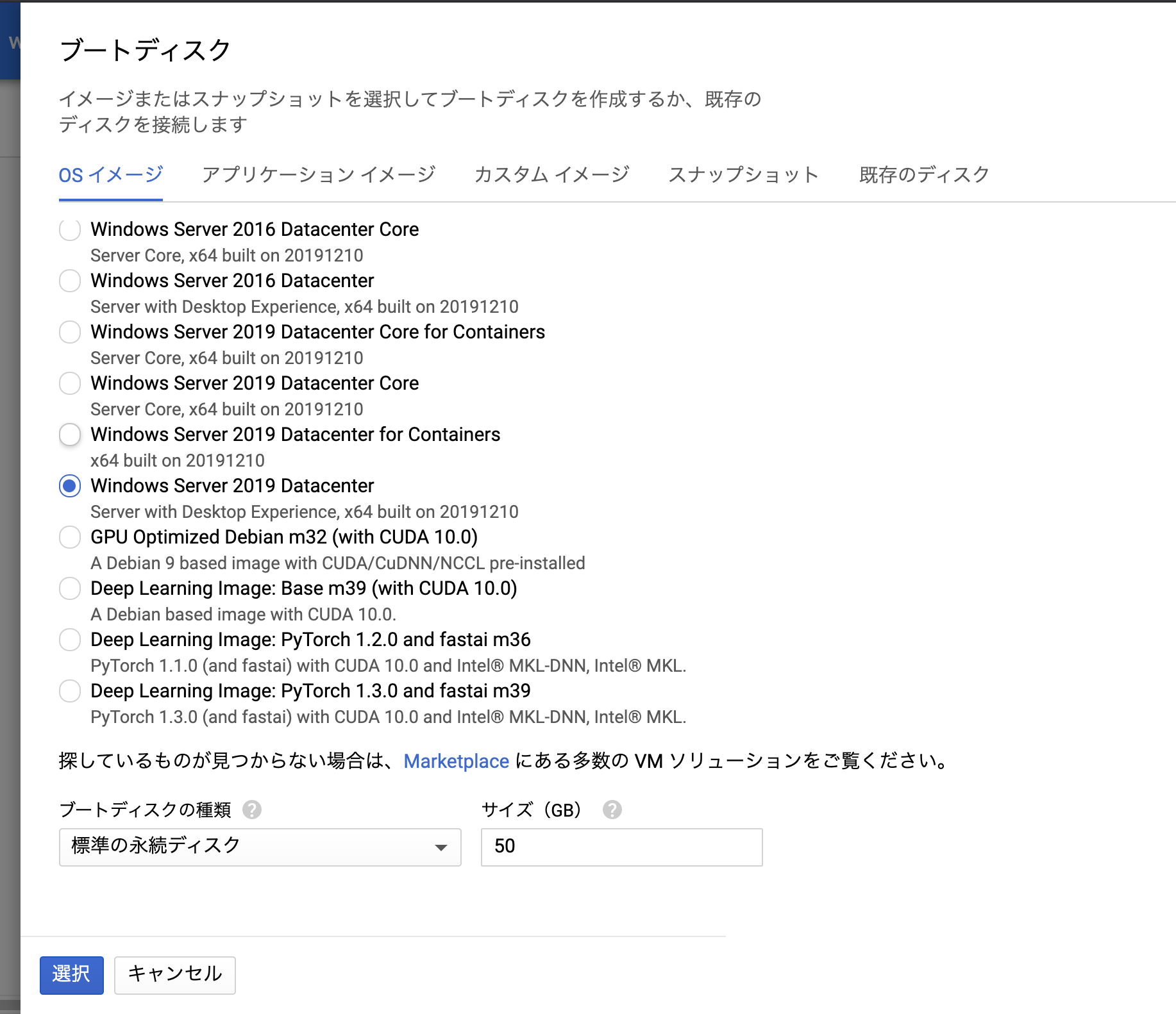Switch to カスタム イメージ tab
The height and width of the screenshot is (1014, 1176).
tap(551, 175)
